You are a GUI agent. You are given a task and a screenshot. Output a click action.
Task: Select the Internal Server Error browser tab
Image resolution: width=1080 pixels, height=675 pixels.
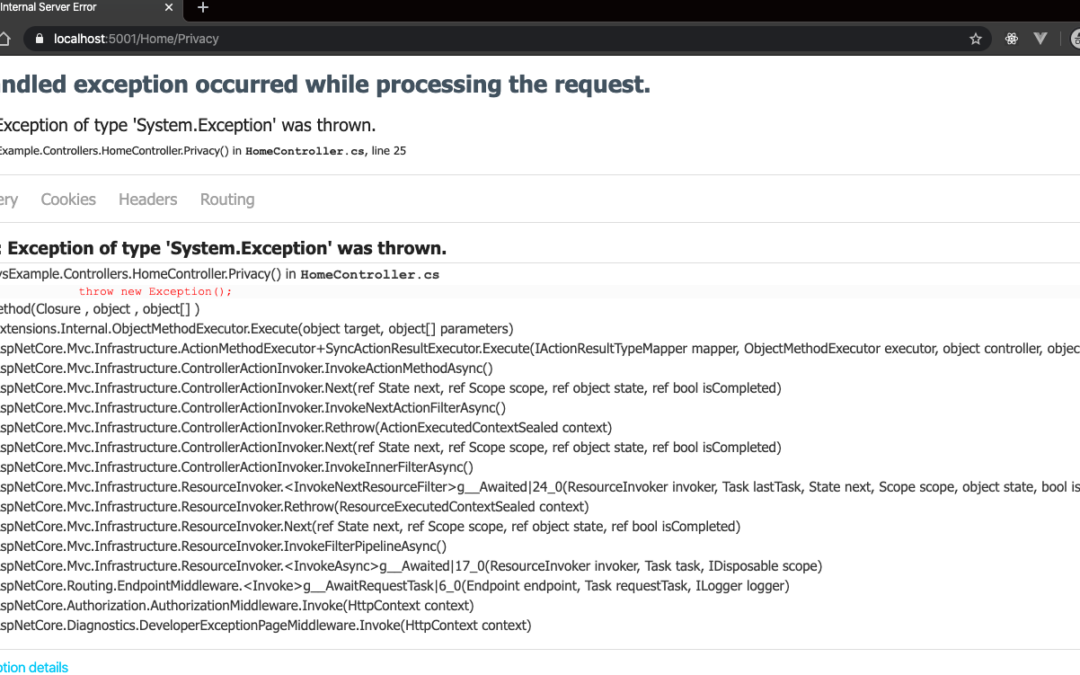click(60, 8)
